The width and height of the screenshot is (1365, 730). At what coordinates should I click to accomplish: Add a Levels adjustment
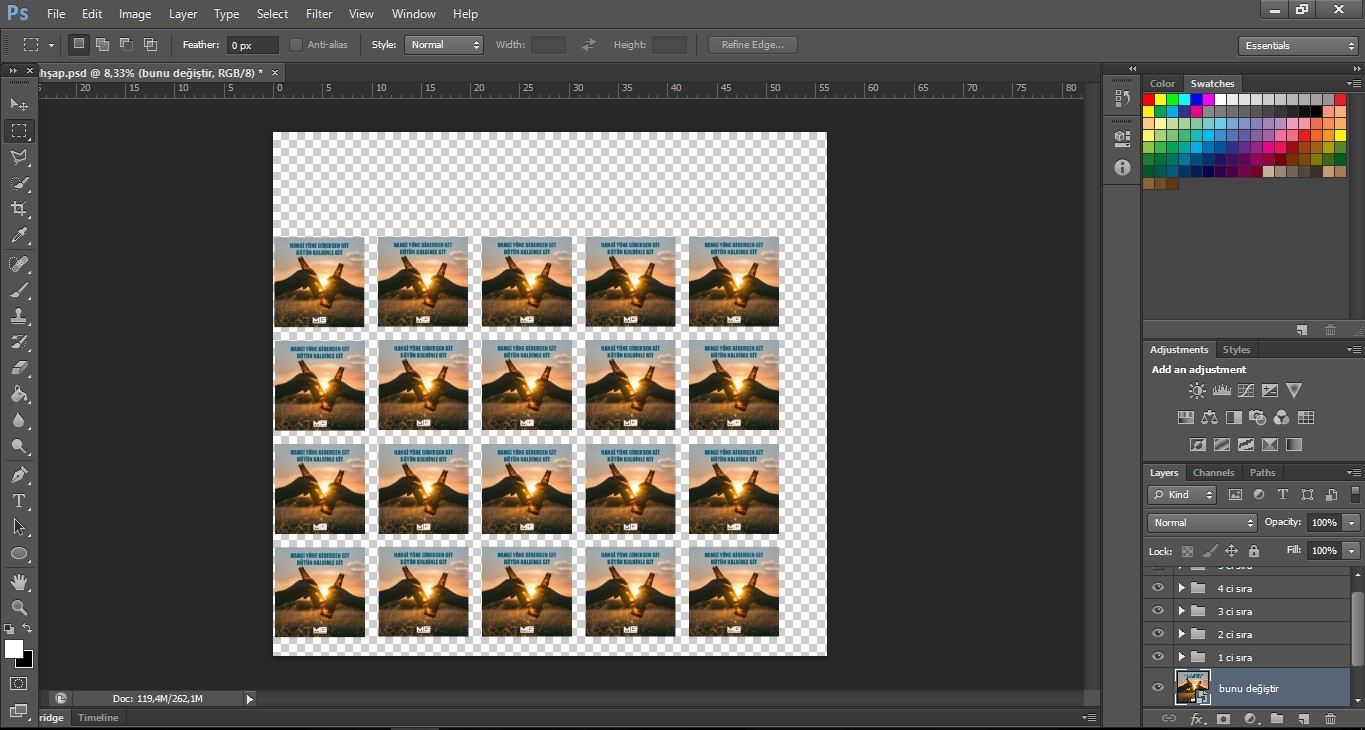(1221, 391)
